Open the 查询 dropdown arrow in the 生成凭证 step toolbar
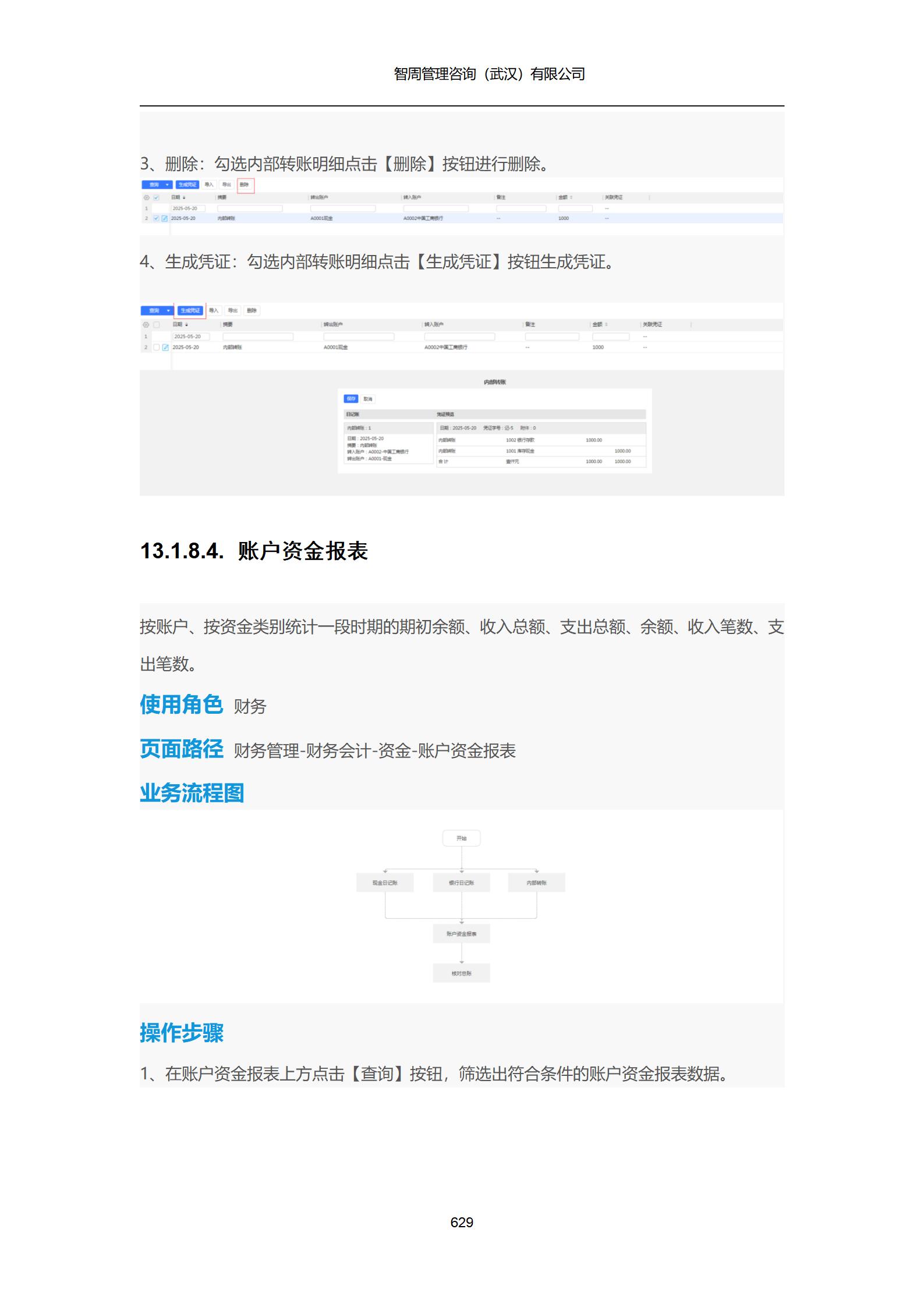This screenshot has width=924, height=1307. point(169,311)
